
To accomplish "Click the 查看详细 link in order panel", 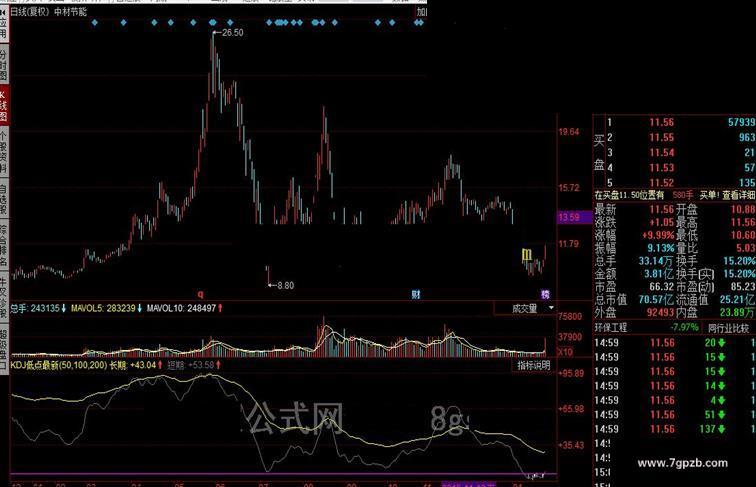I will point(738,195).
